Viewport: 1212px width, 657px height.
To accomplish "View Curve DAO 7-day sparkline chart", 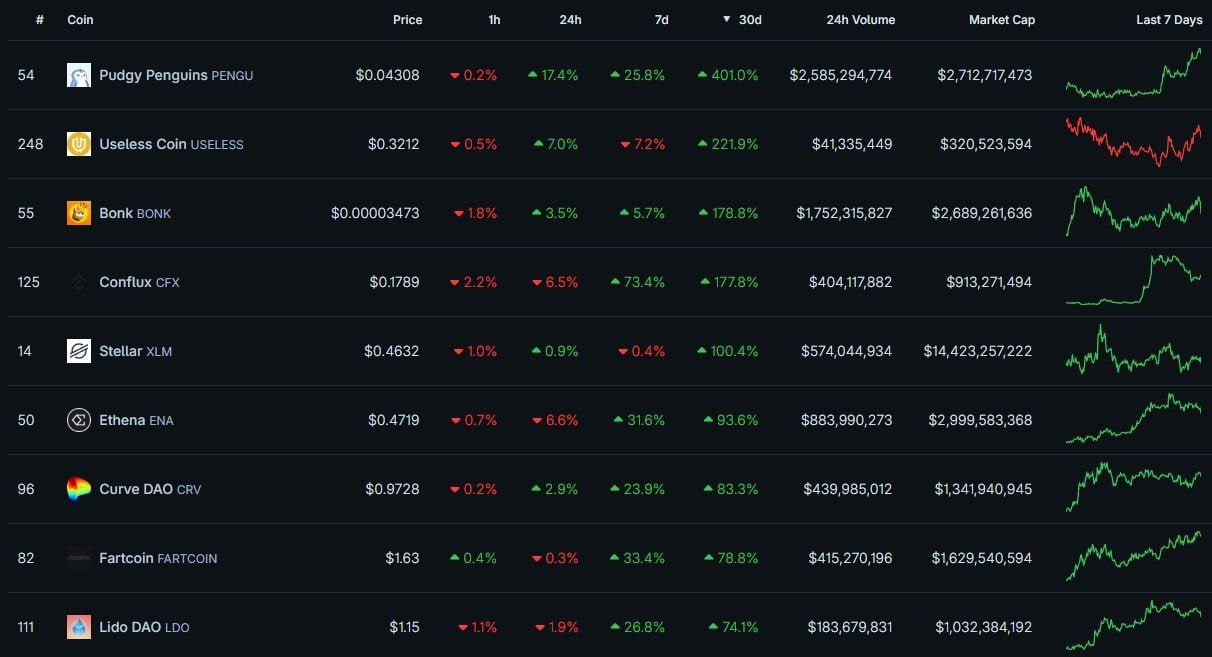I will tap(1134, 487).
